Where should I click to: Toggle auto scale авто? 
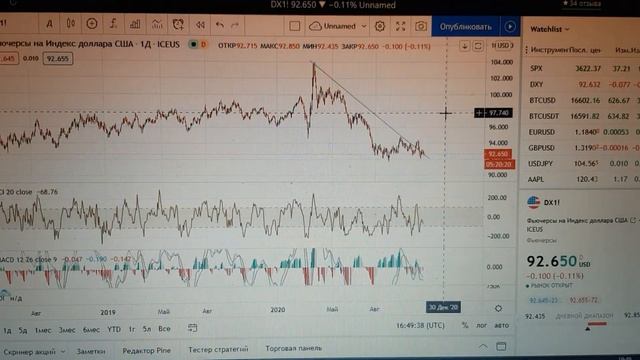coord(502,325)
